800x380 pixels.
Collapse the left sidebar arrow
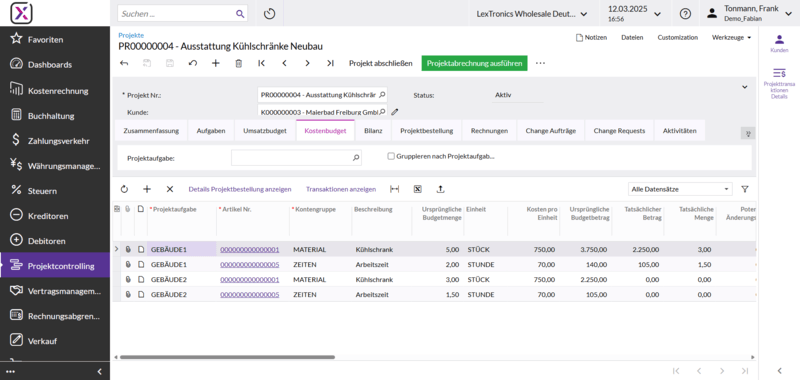point(99,371)
